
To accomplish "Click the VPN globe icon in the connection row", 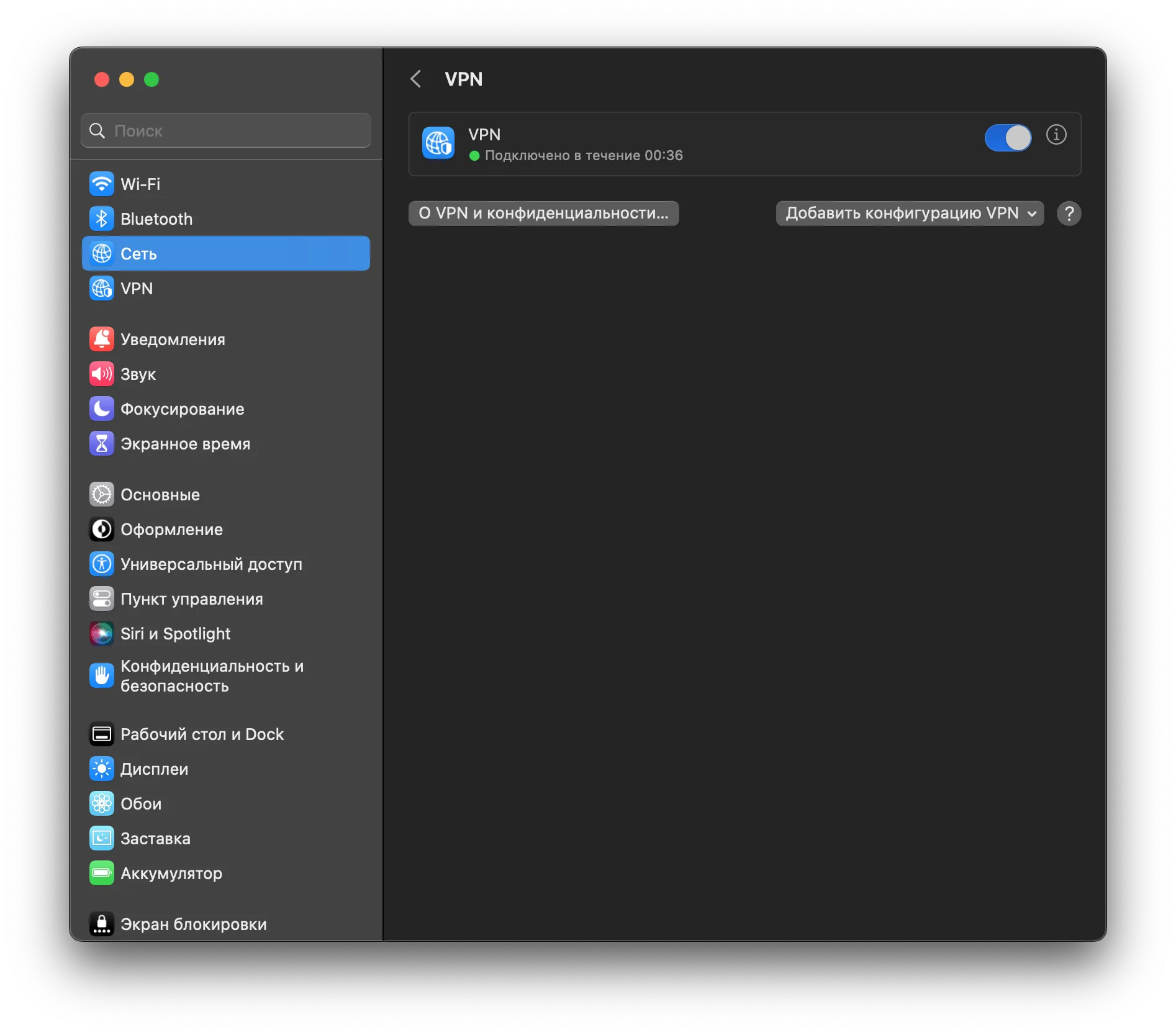I will [x=438, y=143].
